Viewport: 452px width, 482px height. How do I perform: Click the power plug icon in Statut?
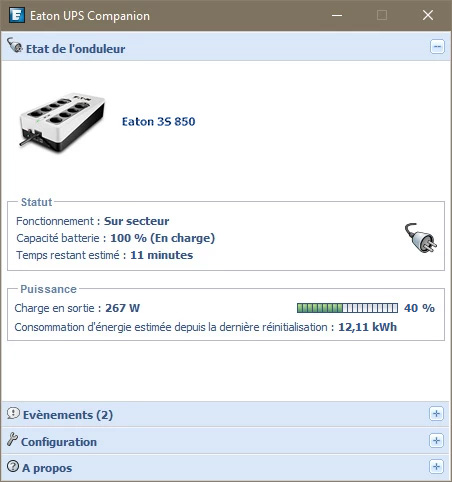[421, 238]
